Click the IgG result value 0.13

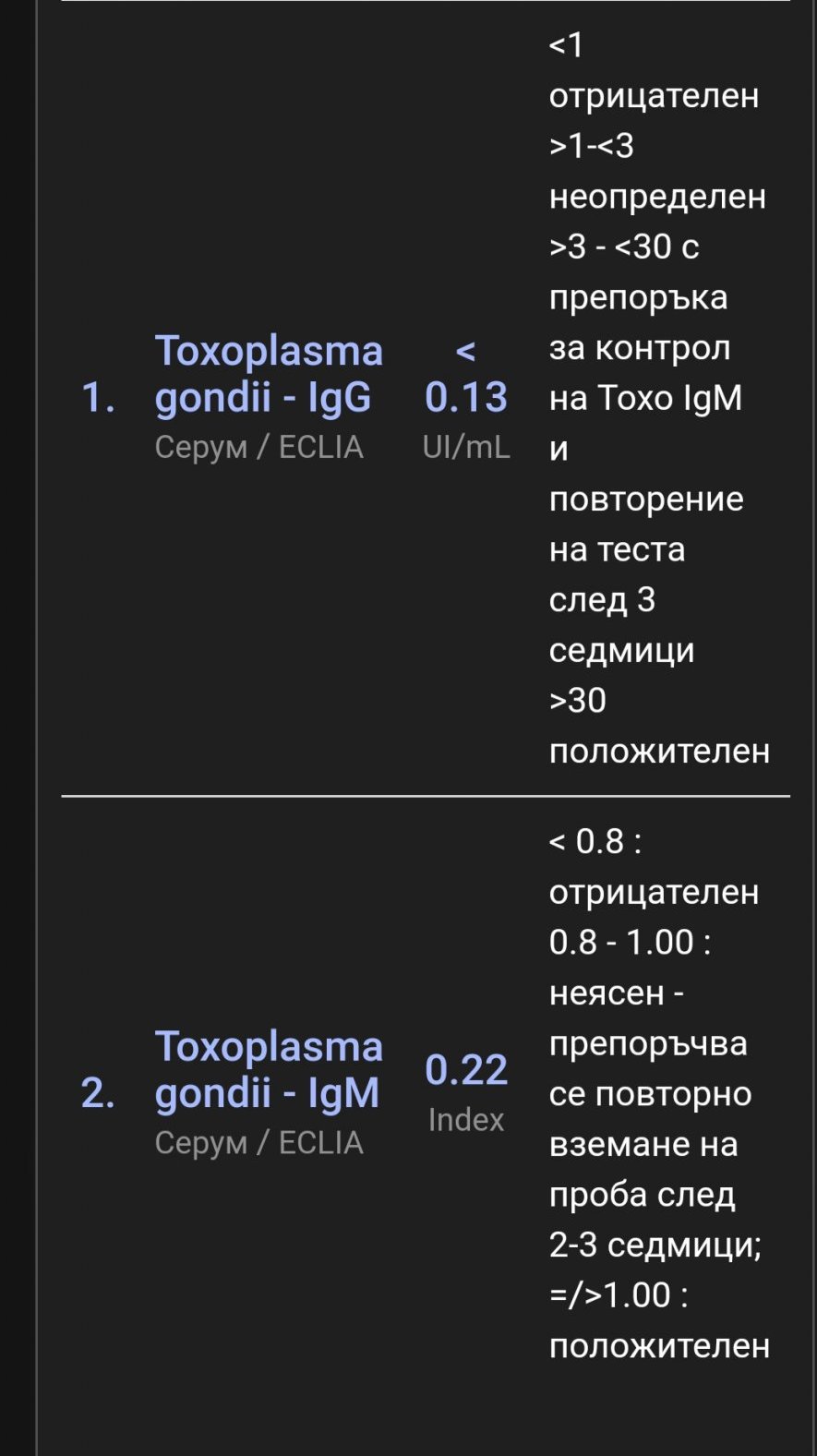coord(466,397)
